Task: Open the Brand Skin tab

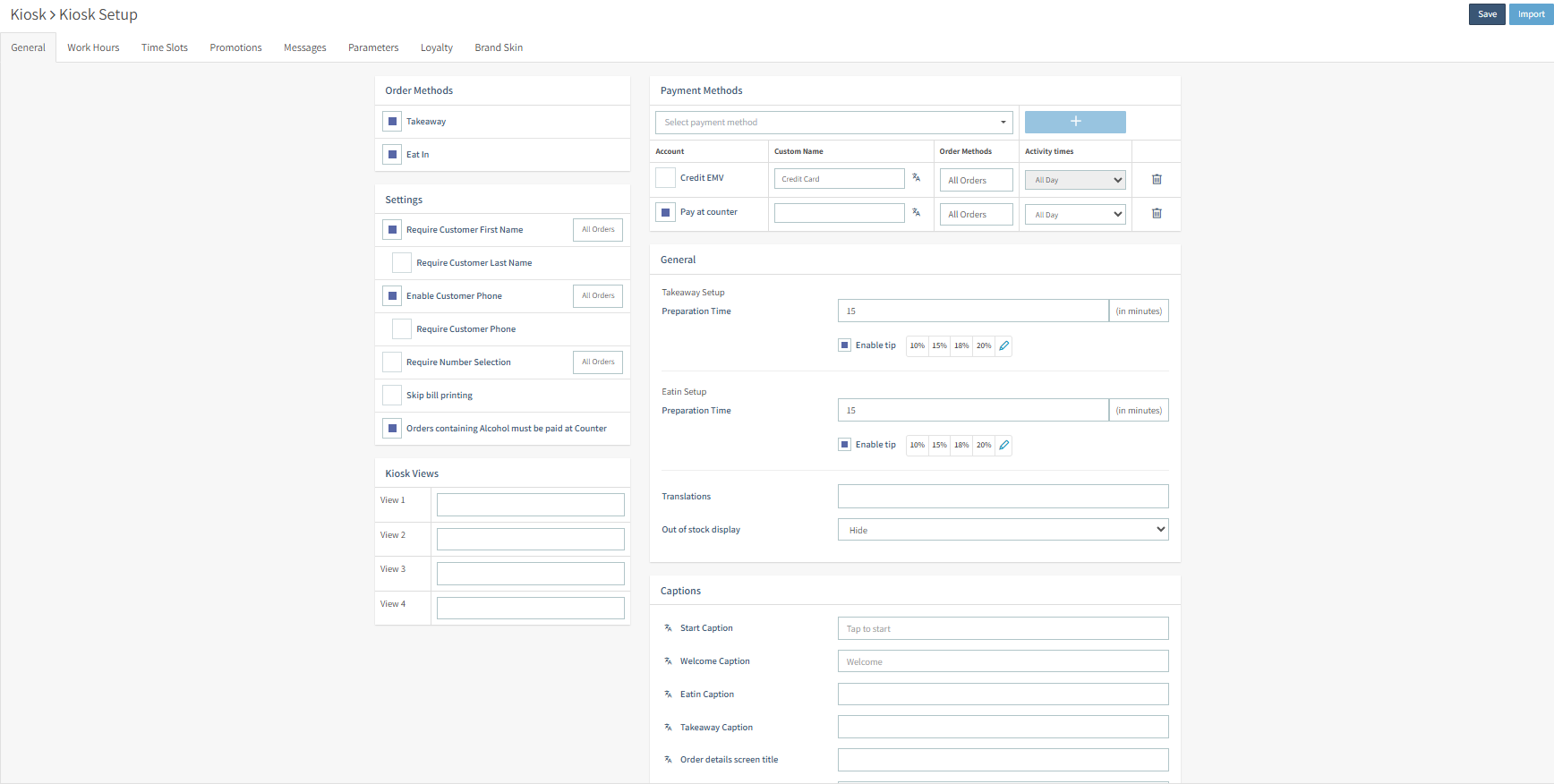Action: [499, 47]
